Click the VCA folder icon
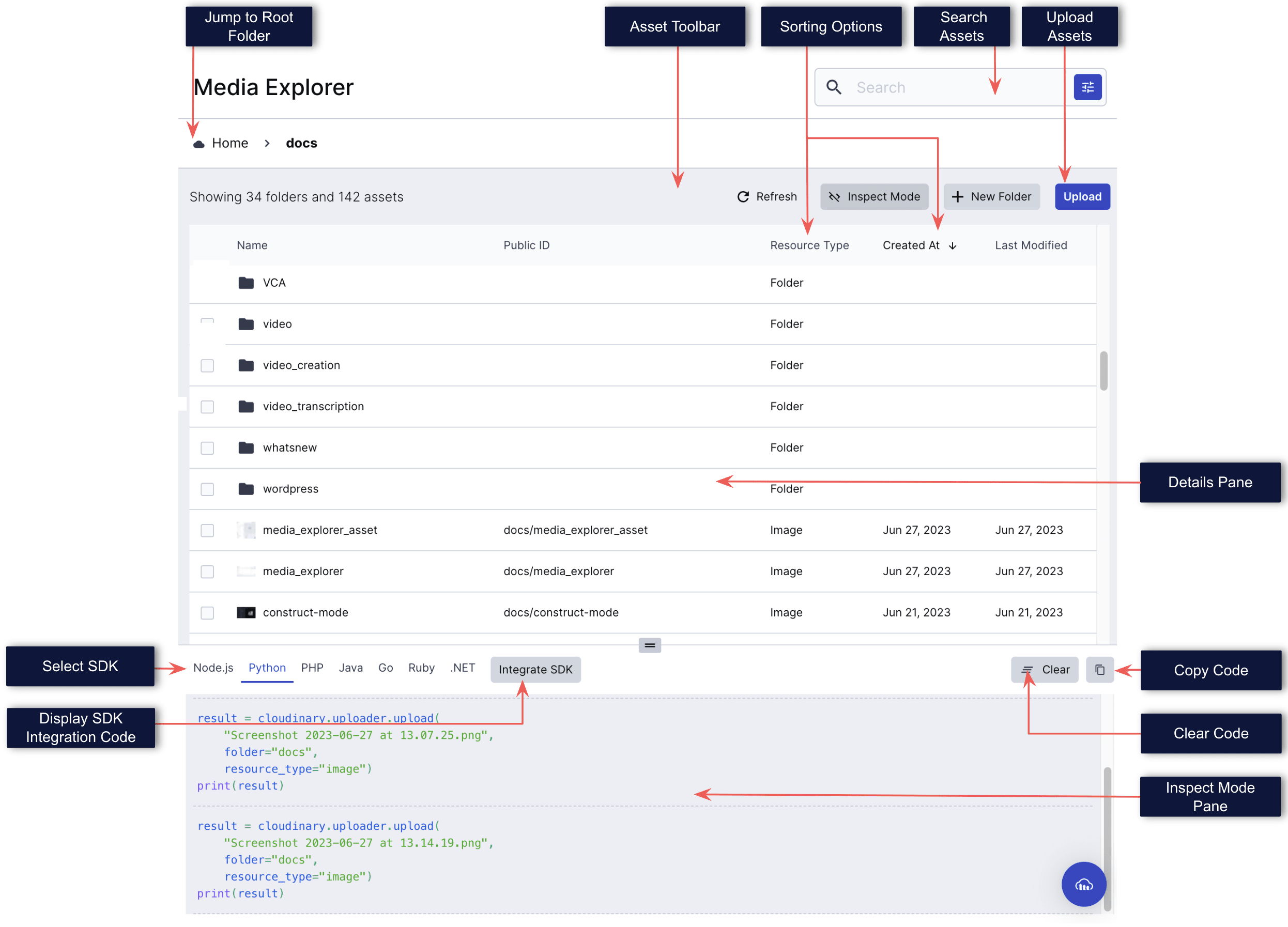The width and height of the screenshot is (1288, 927). 246,283
